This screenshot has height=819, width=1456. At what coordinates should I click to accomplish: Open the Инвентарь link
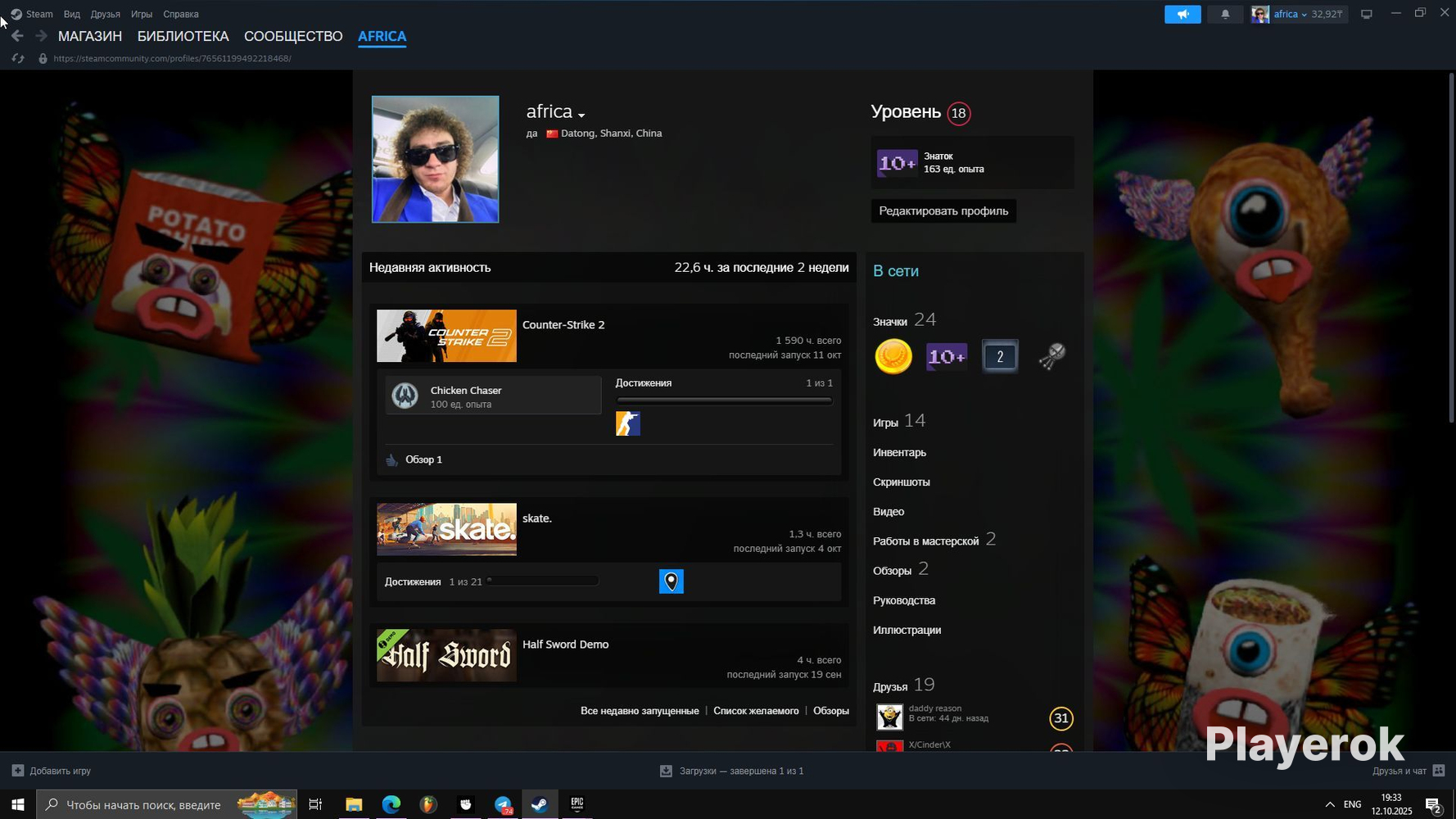tap(900, 452)
